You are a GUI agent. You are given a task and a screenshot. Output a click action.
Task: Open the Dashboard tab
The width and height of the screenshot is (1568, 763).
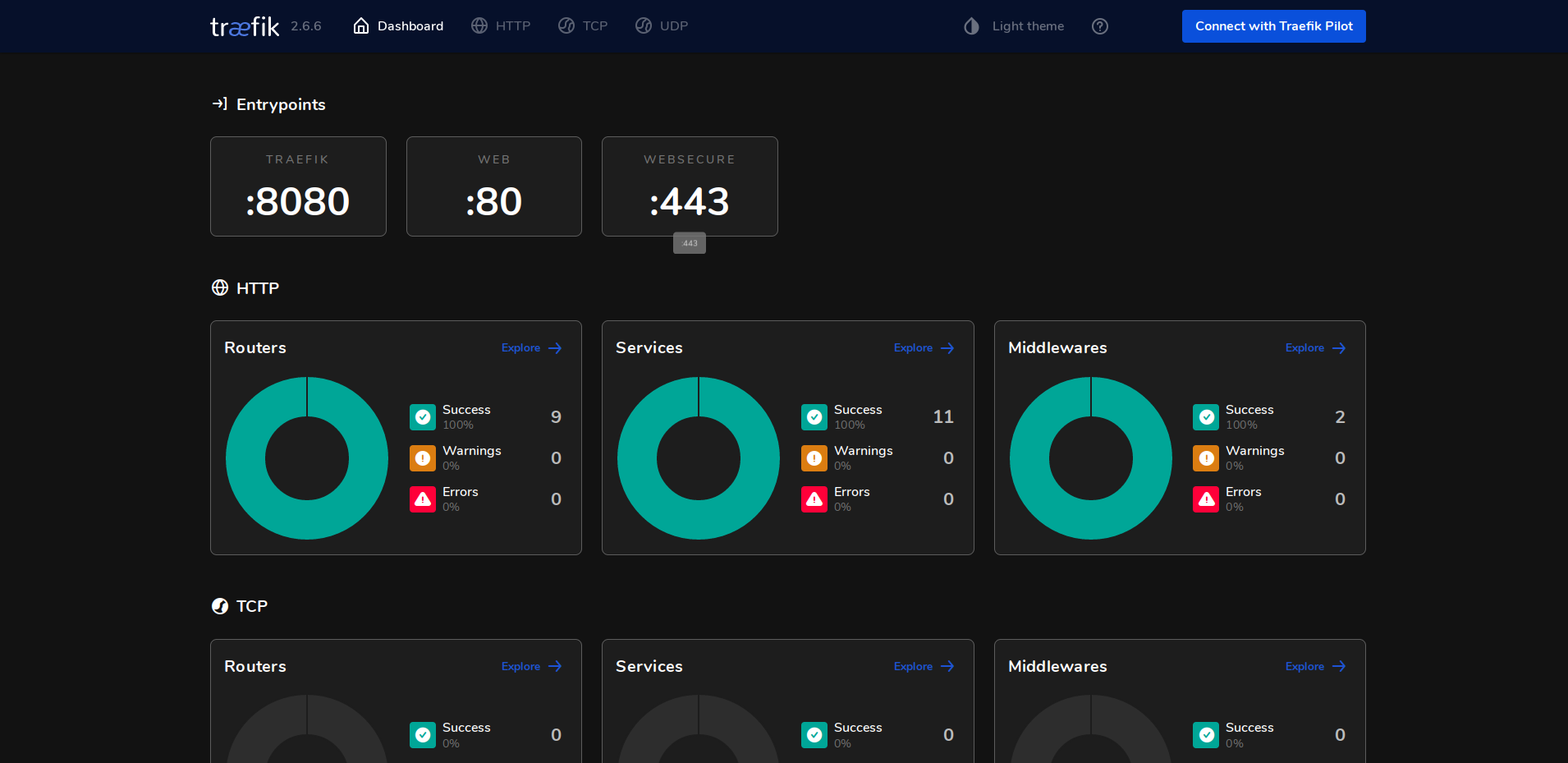(398, 26)
